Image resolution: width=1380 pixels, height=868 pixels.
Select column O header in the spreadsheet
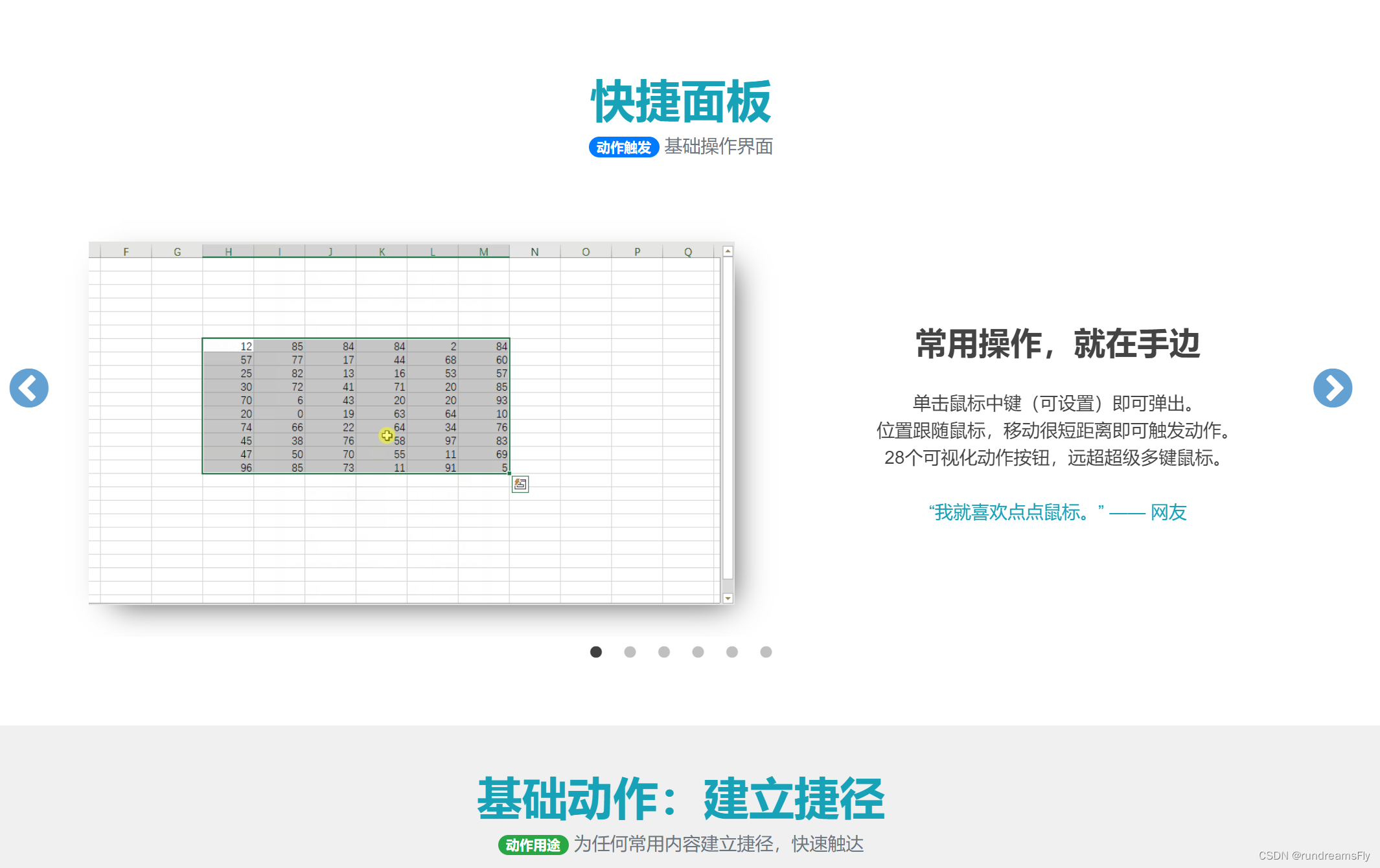click(586, 251)
